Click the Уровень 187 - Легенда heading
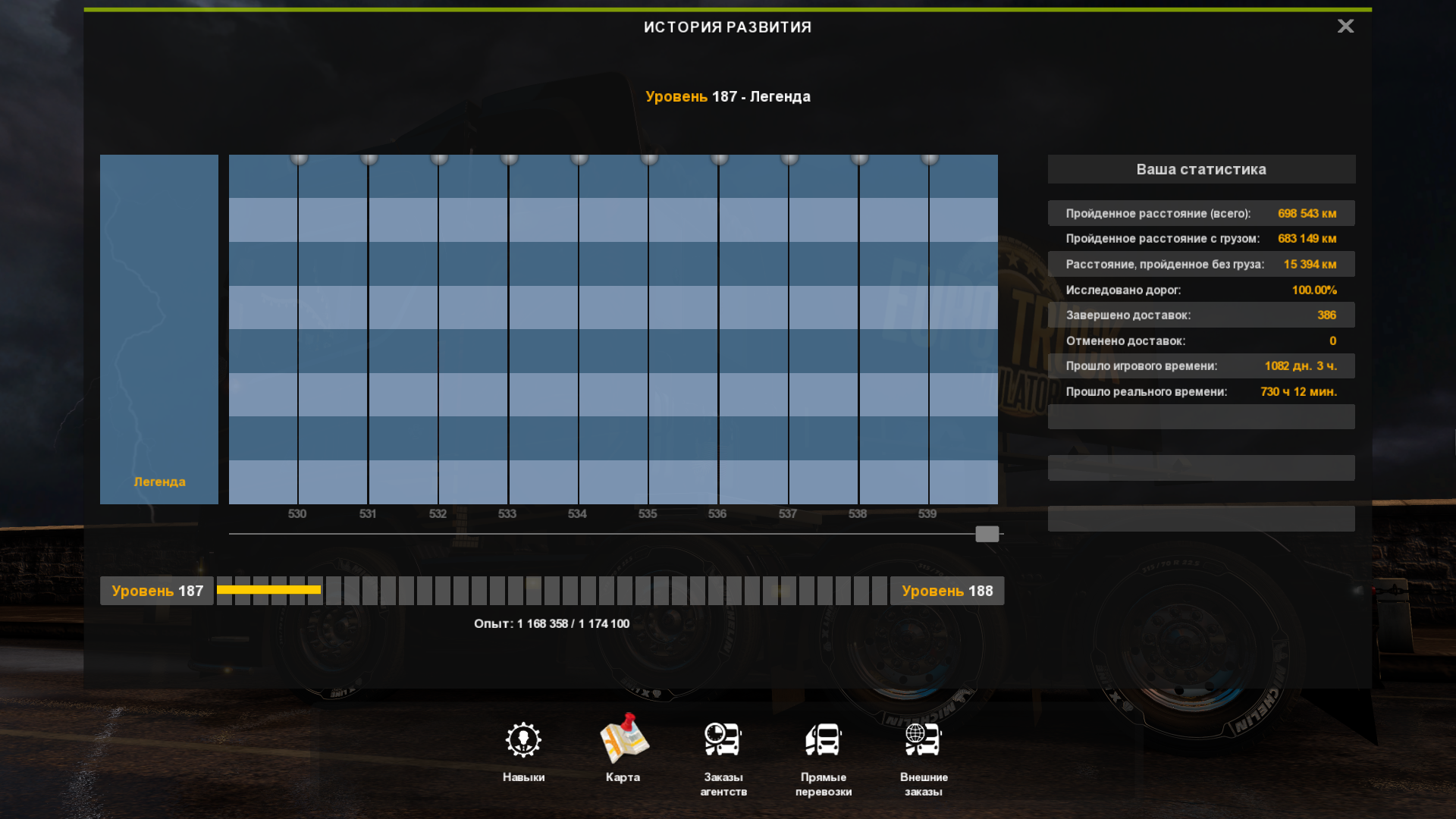The height and width of the screenshot is (819, 1456). pyautogui.click(x=728, y=96)
